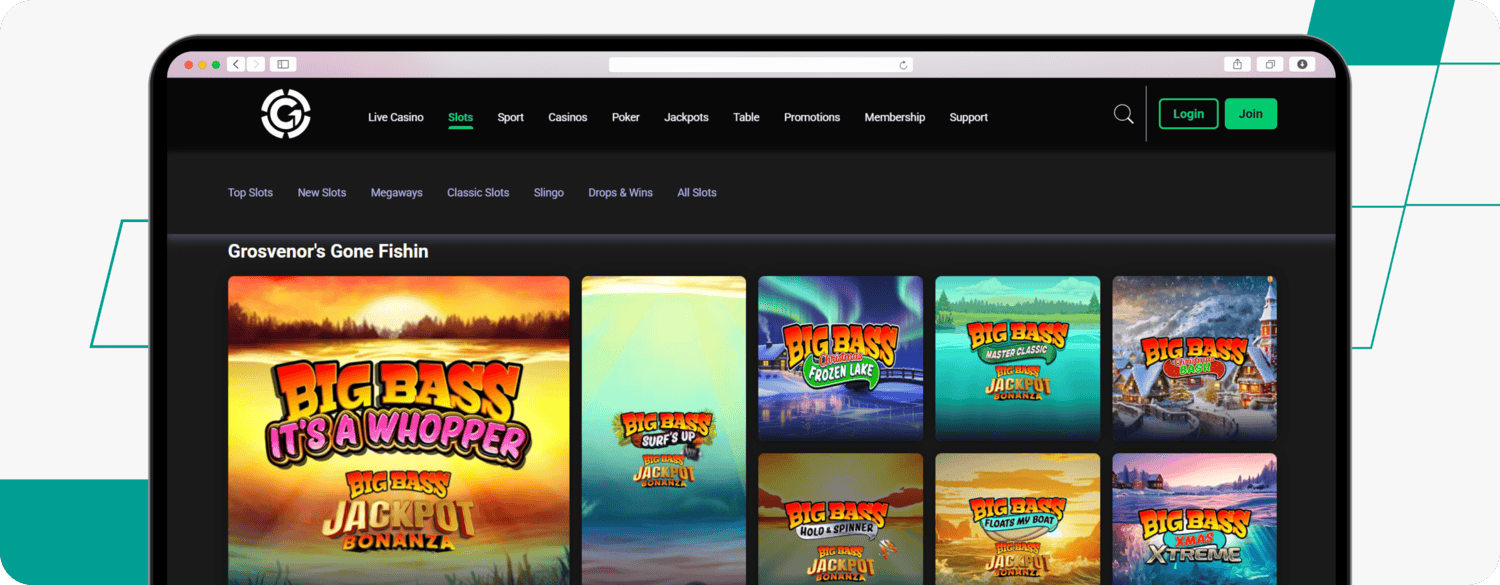Click the browser share icon

click(x=1238, y=64)
